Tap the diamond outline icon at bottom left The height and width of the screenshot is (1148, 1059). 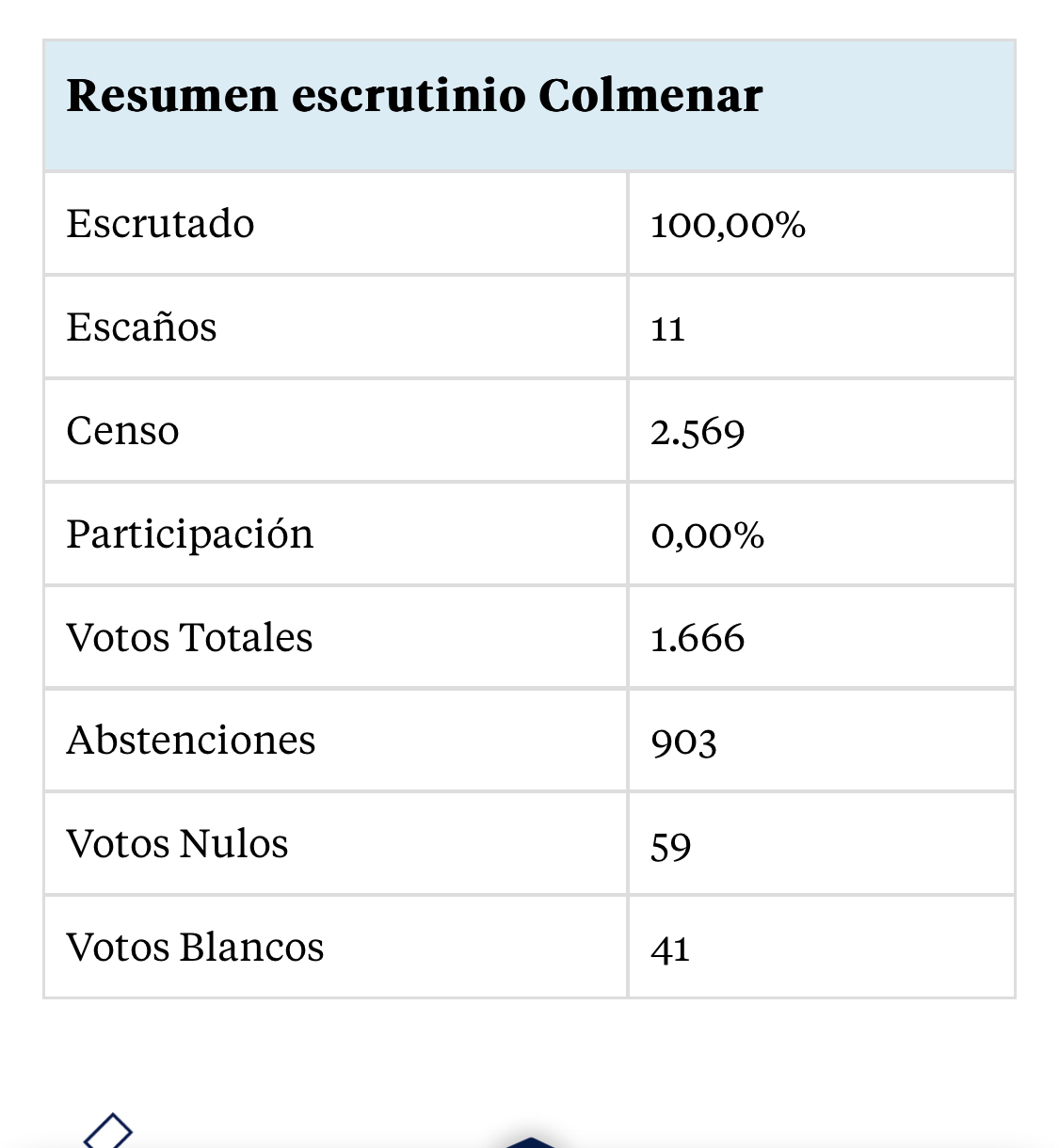pyautogui.click(x=108, y=1132)
